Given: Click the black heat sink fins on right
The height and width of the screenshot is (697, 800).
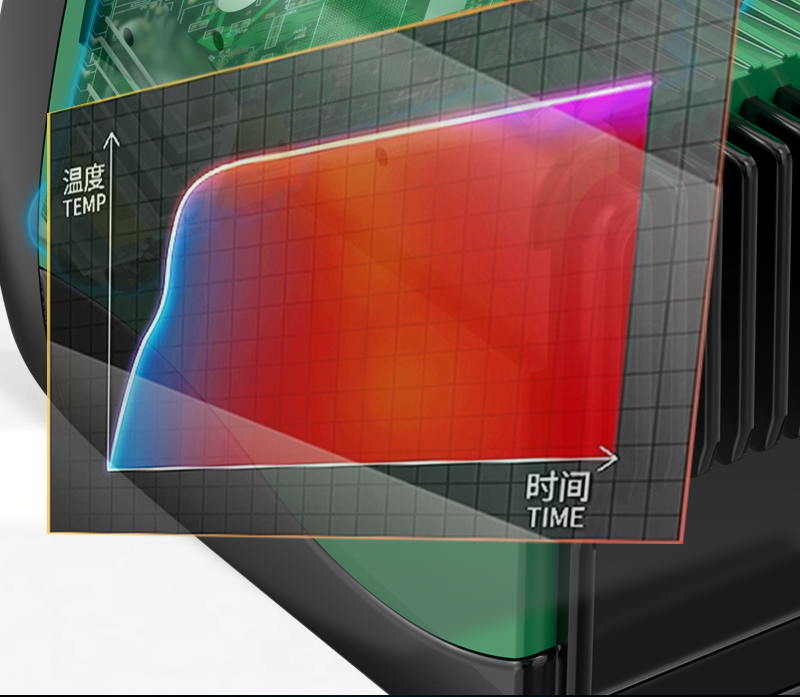Looking at the screenshot, I should [760, 250].
